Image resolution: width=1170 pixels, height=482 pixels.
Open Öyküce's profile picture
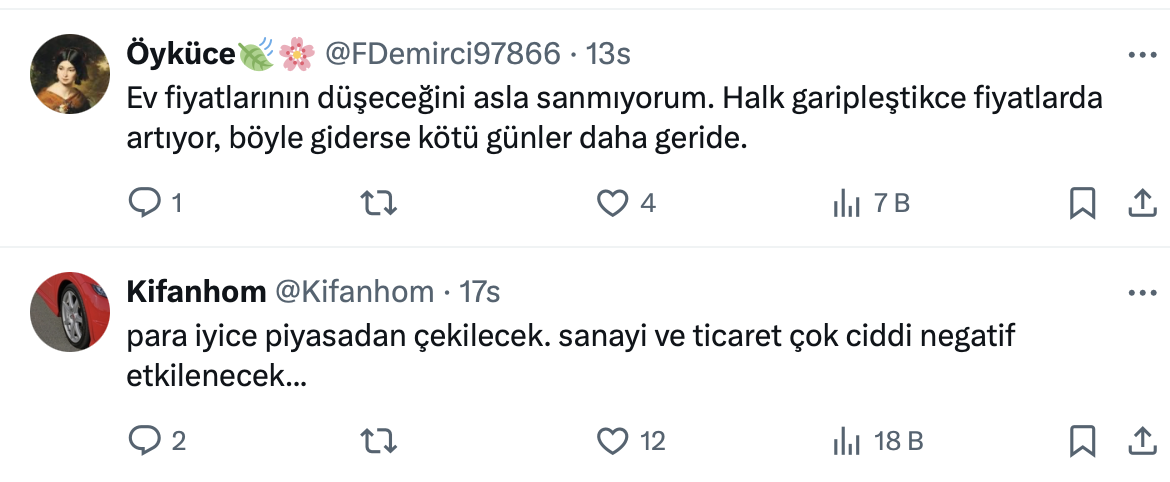69,74
